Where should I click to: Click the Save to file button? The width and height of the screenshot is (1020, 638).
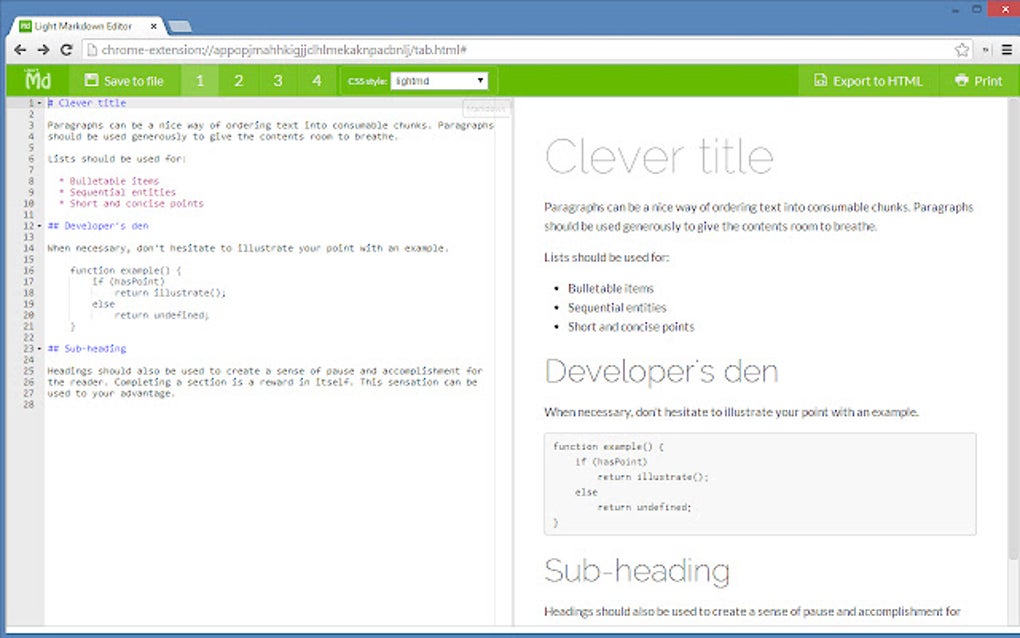124,80
